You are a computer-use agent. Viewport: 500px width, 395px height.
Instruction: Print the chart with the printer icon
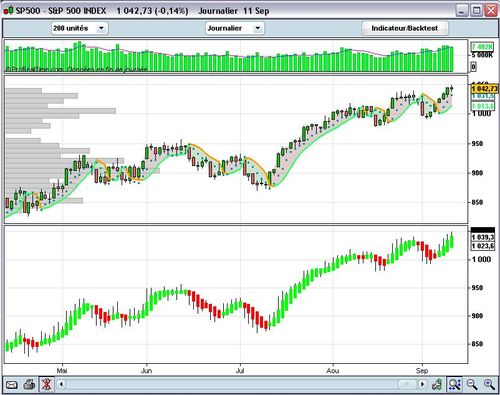(29, 385)
